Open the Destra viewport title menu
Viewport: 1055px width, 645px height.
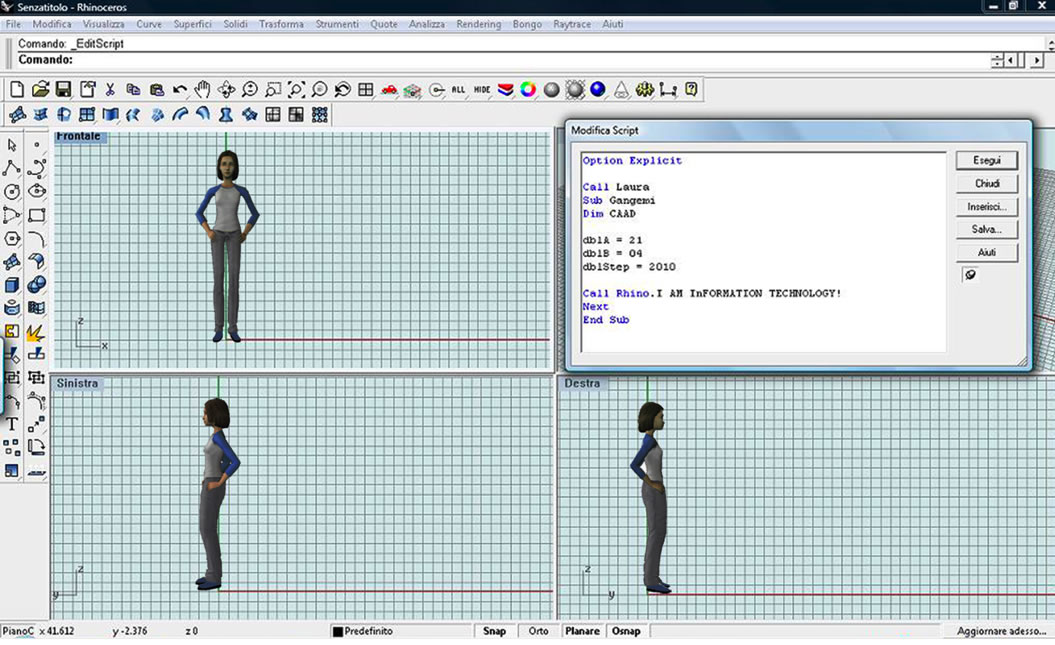[x=582, y=383]
